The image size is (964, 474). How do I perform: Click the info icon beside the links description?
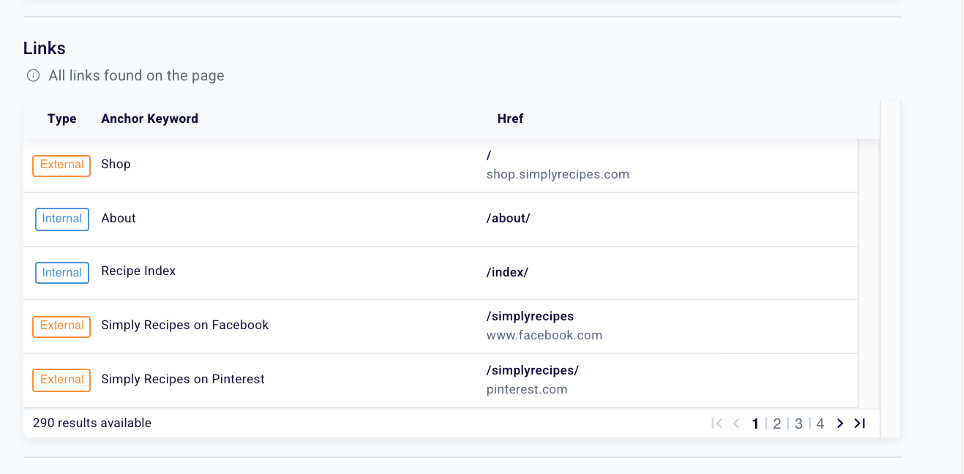point(33,76)
